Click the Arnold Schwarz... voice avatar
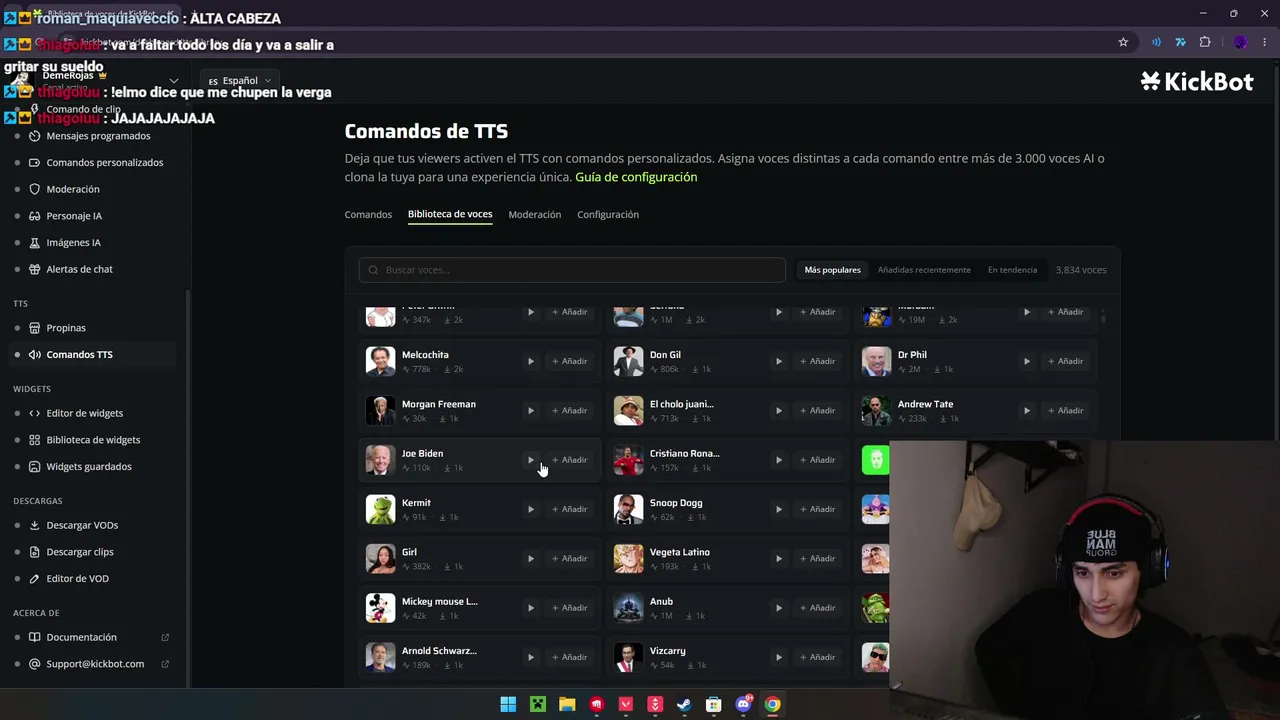1280x720 pixels. (x=380, y=657)
